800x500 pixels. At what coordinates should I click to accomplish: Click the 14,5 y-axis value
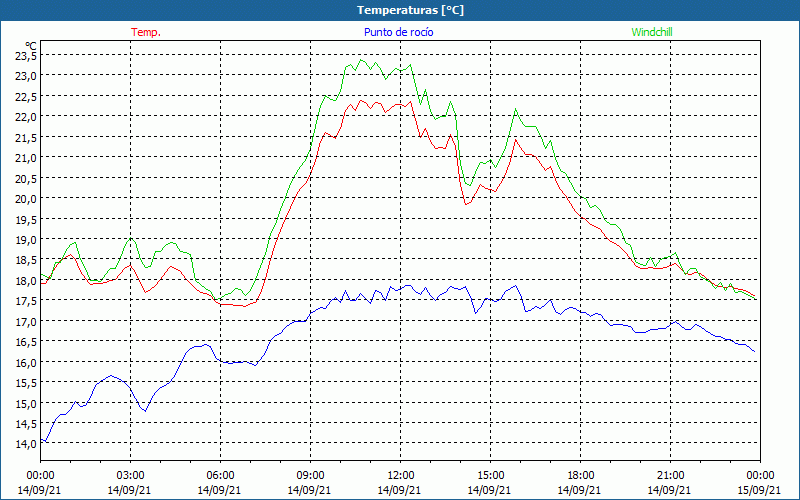coord(26,423)
